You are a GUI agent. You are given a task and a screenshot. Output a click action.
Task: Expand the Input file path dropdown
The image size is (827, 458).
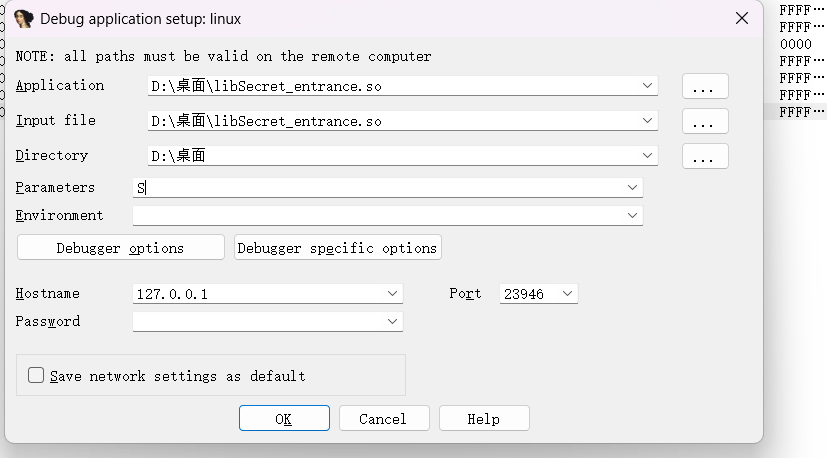point(648,122)
